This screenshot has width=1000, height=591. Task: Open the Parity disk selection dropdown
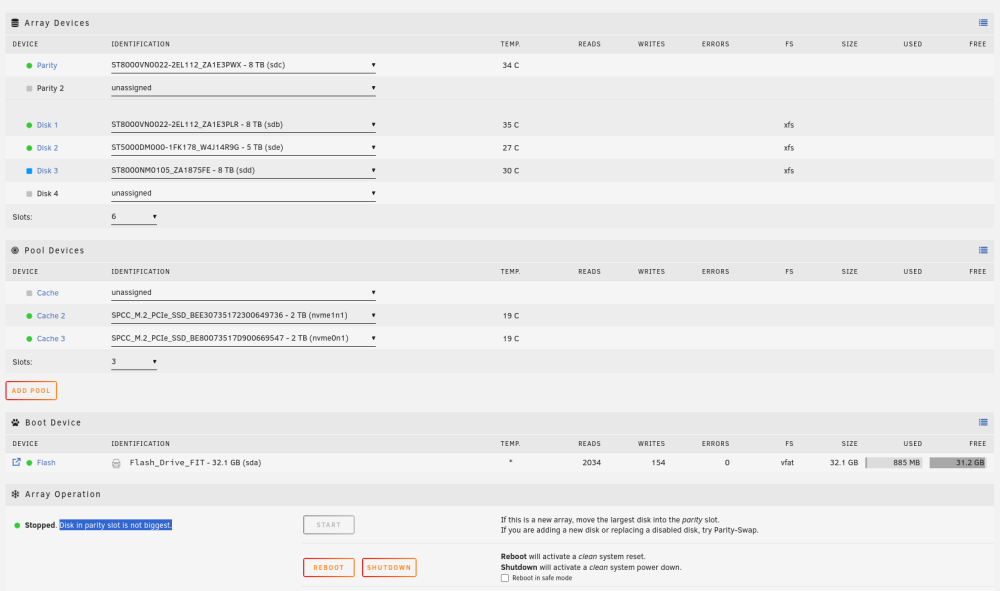tap(243, 65)
